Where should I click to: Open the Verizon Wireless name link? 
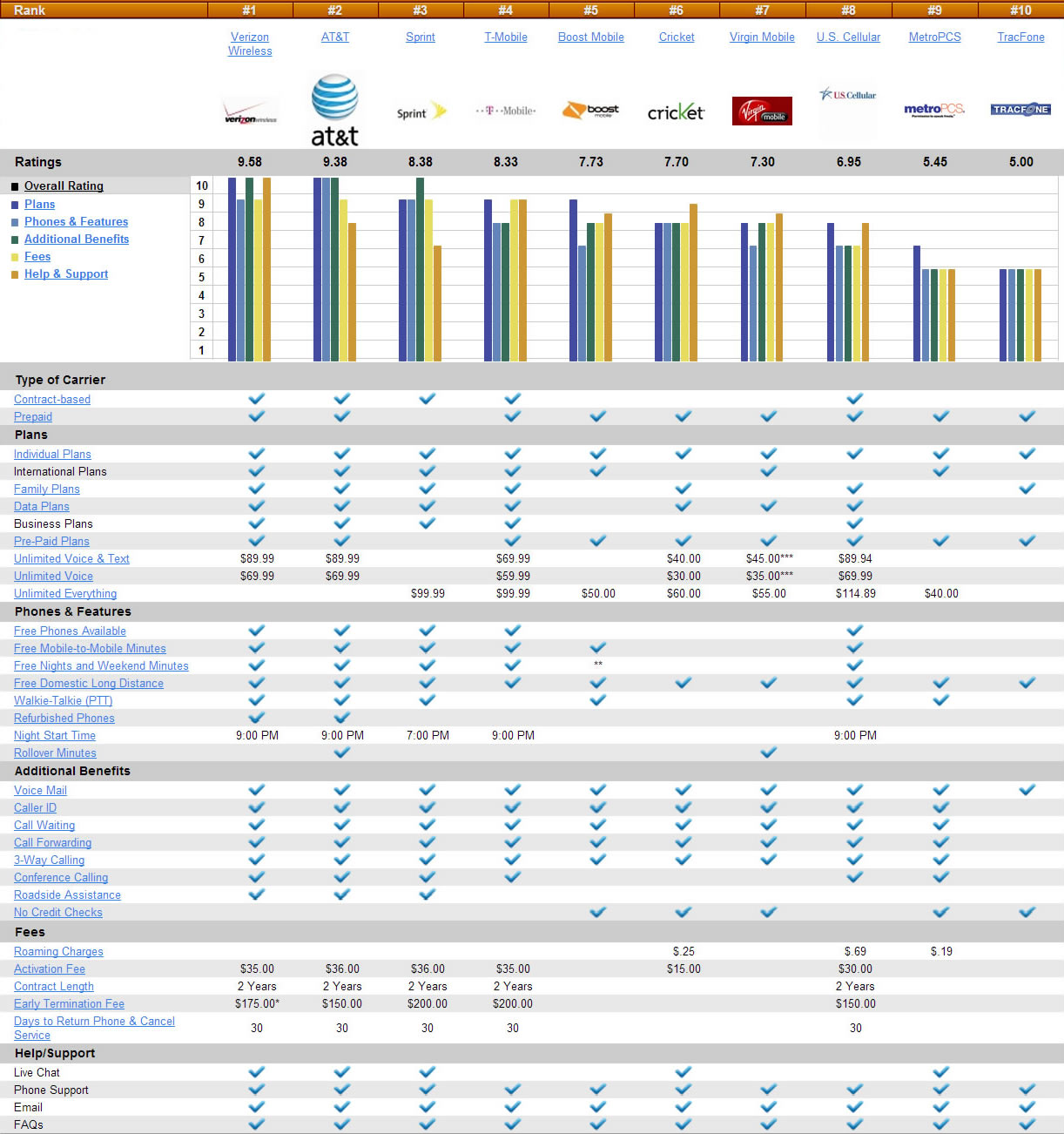coord(250,44)
